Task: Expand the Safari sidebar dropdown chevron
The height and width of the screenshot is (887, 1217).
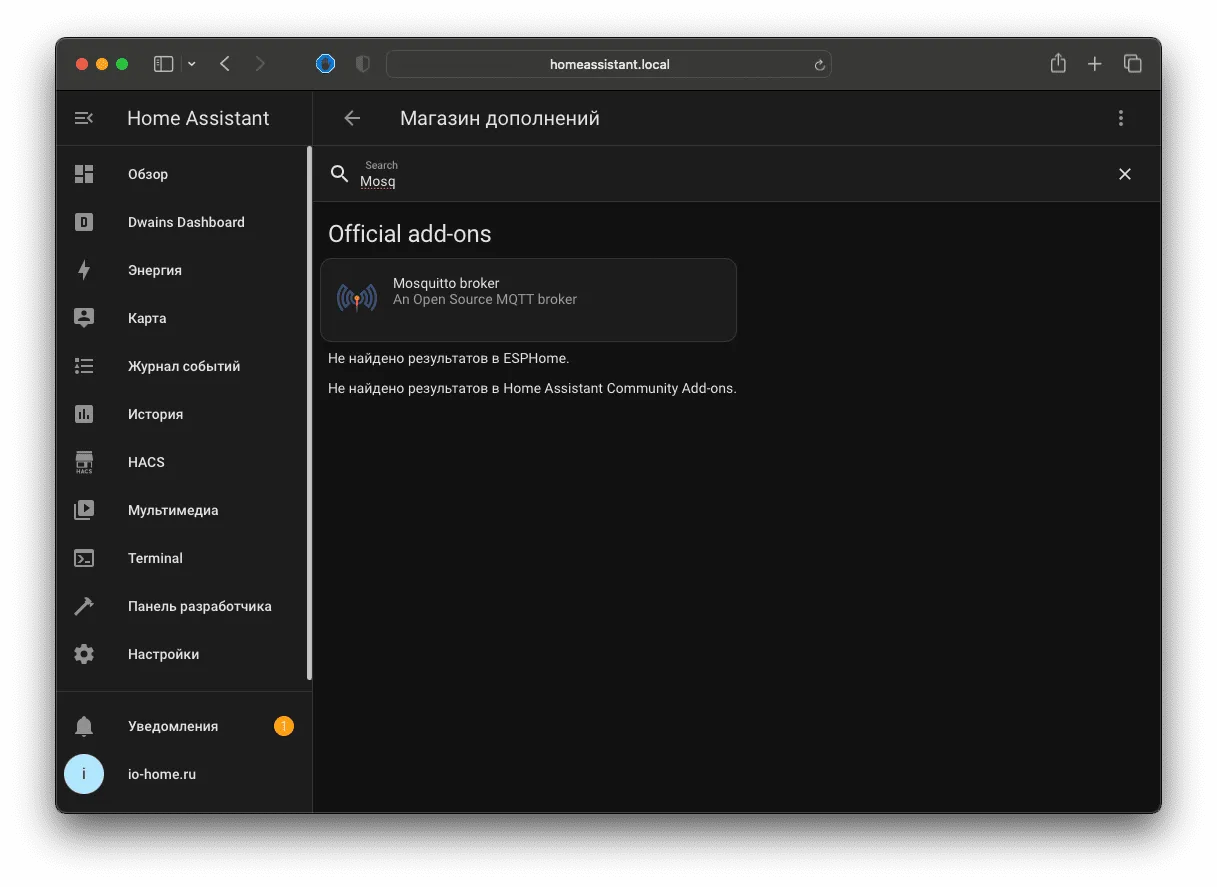Action: click(192, 64)
